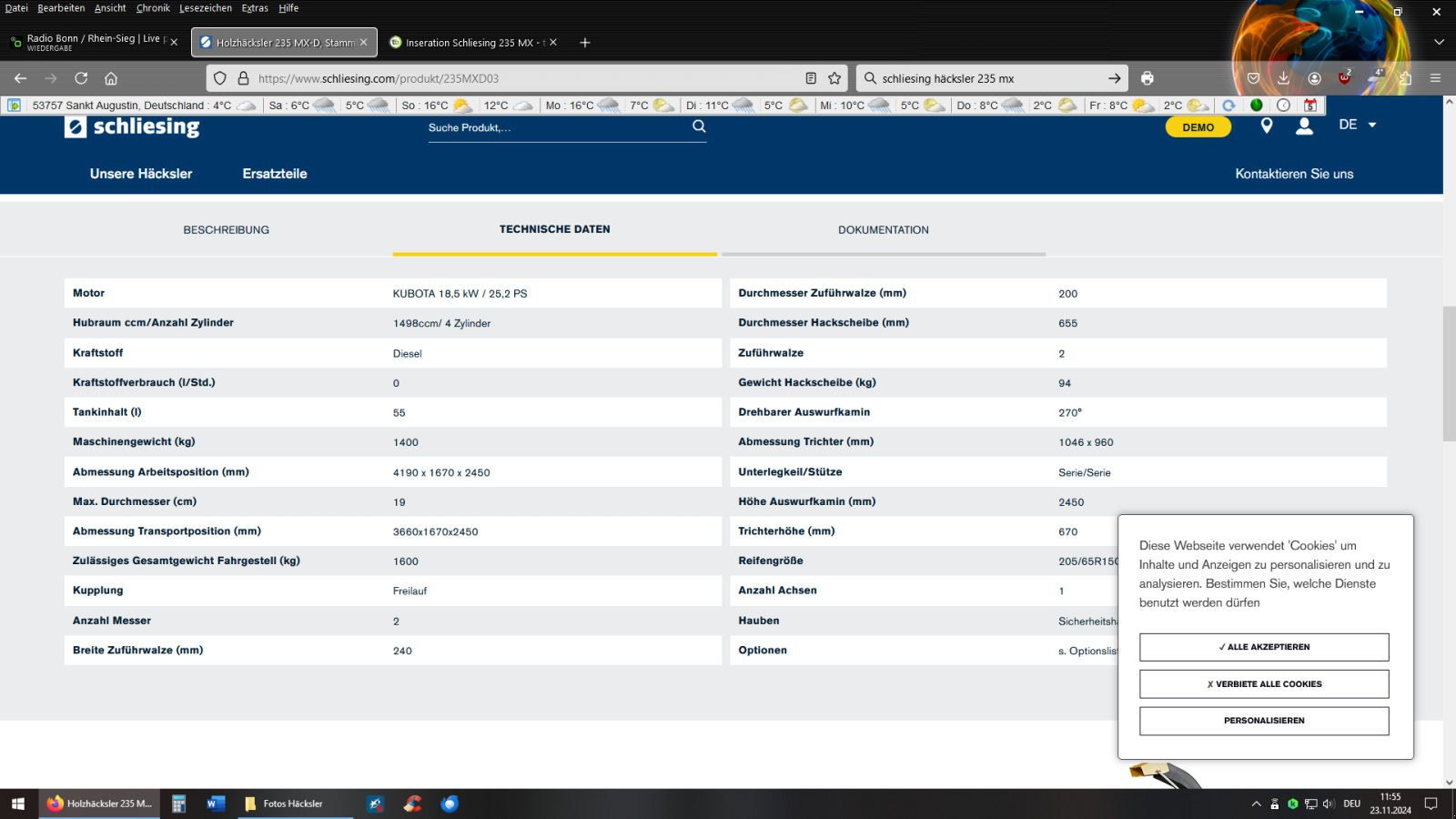
Task: Click the page vertical scrollbar thumb
Action: coord(1449,373)
